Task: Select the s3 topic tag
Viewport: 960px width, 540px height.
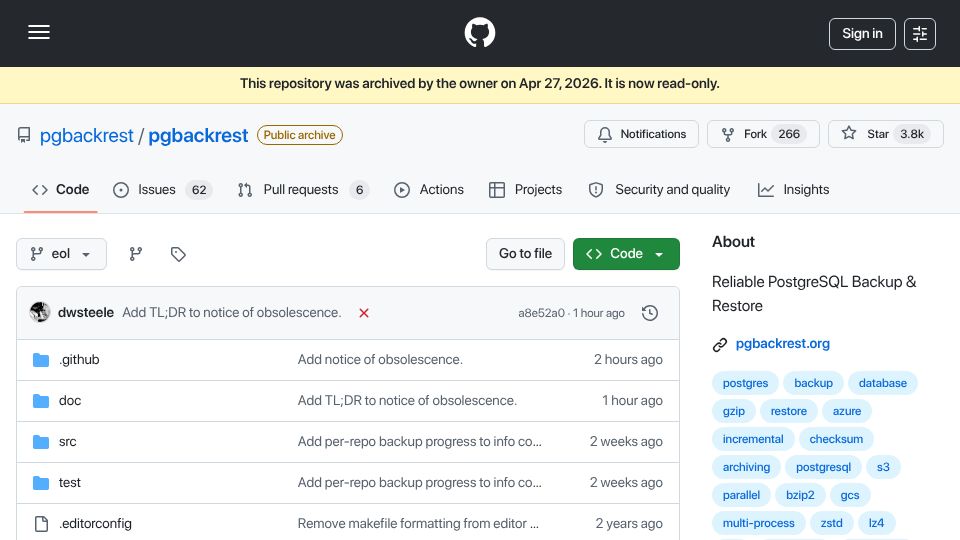Action: click(883, 467)
